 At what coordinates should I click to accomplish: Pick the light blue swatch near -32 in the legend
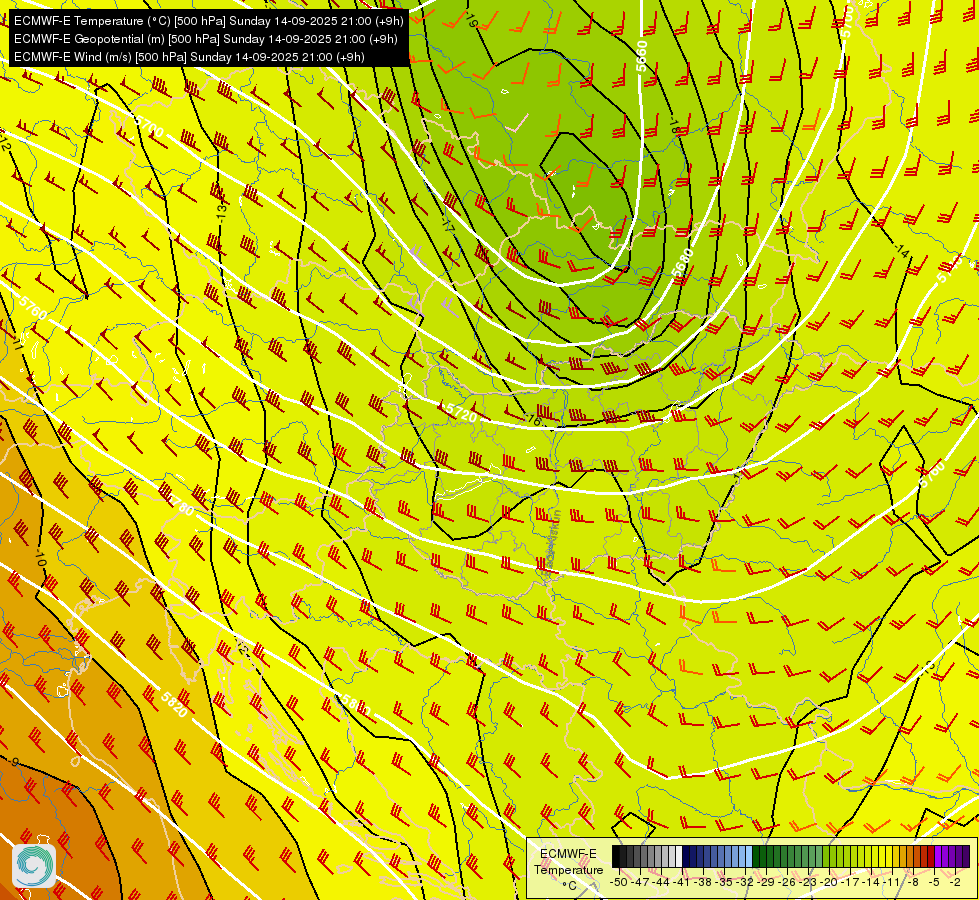coord(749,856)
